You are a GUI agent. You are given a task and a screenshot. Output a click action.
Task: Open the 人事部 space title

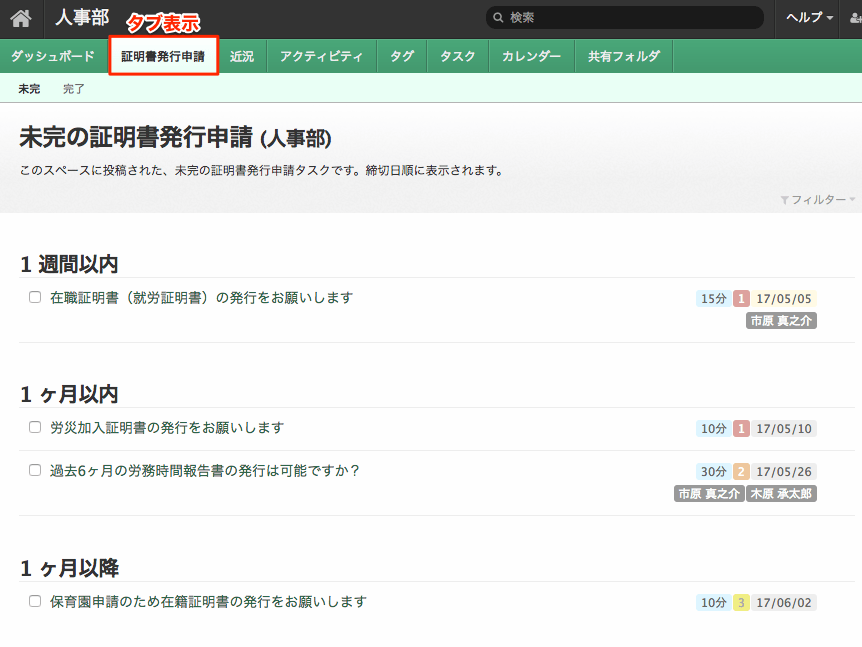tap(82, 18)
